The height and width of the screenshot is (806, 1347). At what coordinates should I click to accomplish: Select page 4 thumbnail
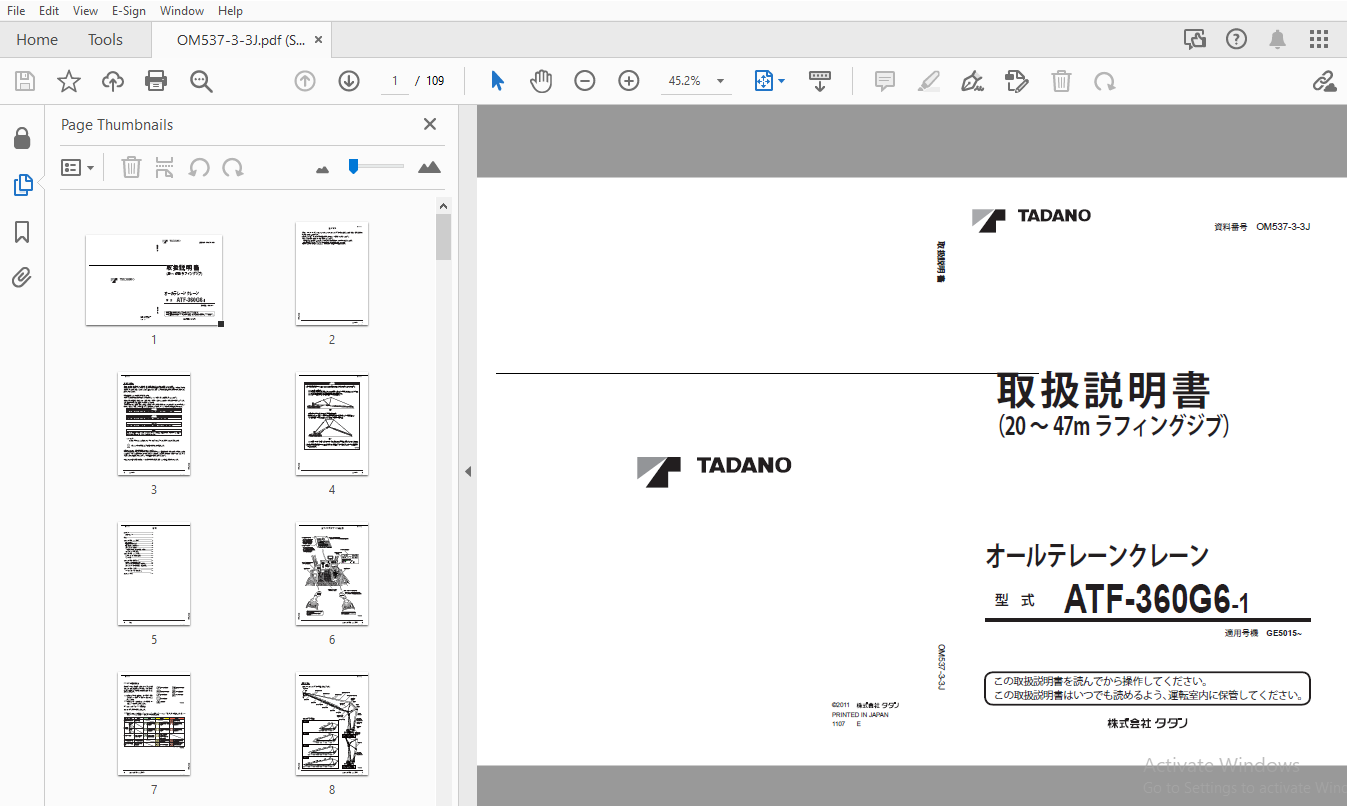[332, 425]
